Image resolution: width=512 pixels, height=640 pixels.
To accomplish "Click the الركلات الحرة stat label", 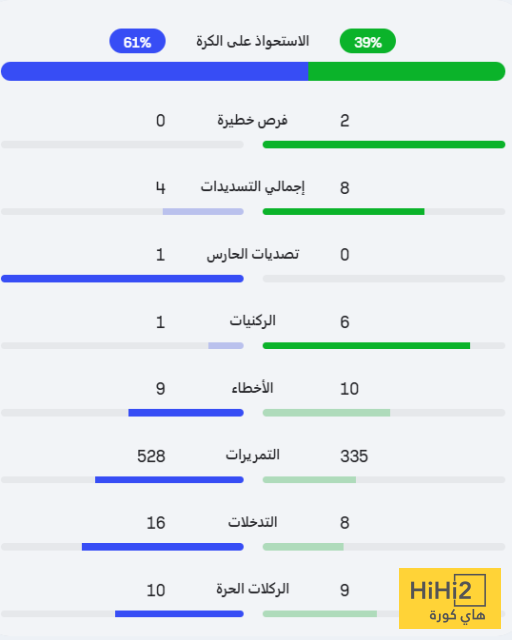I will point(252,589).
